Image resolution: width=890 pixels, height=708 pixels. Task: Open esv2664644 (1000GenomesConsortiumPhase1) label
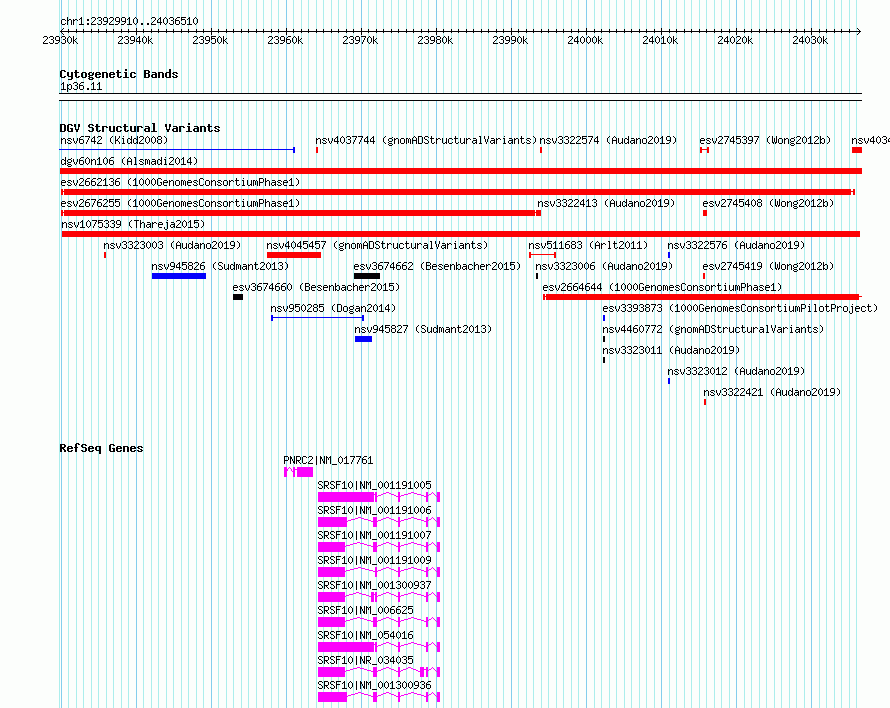pyautogui.click(x=662, y=287)
